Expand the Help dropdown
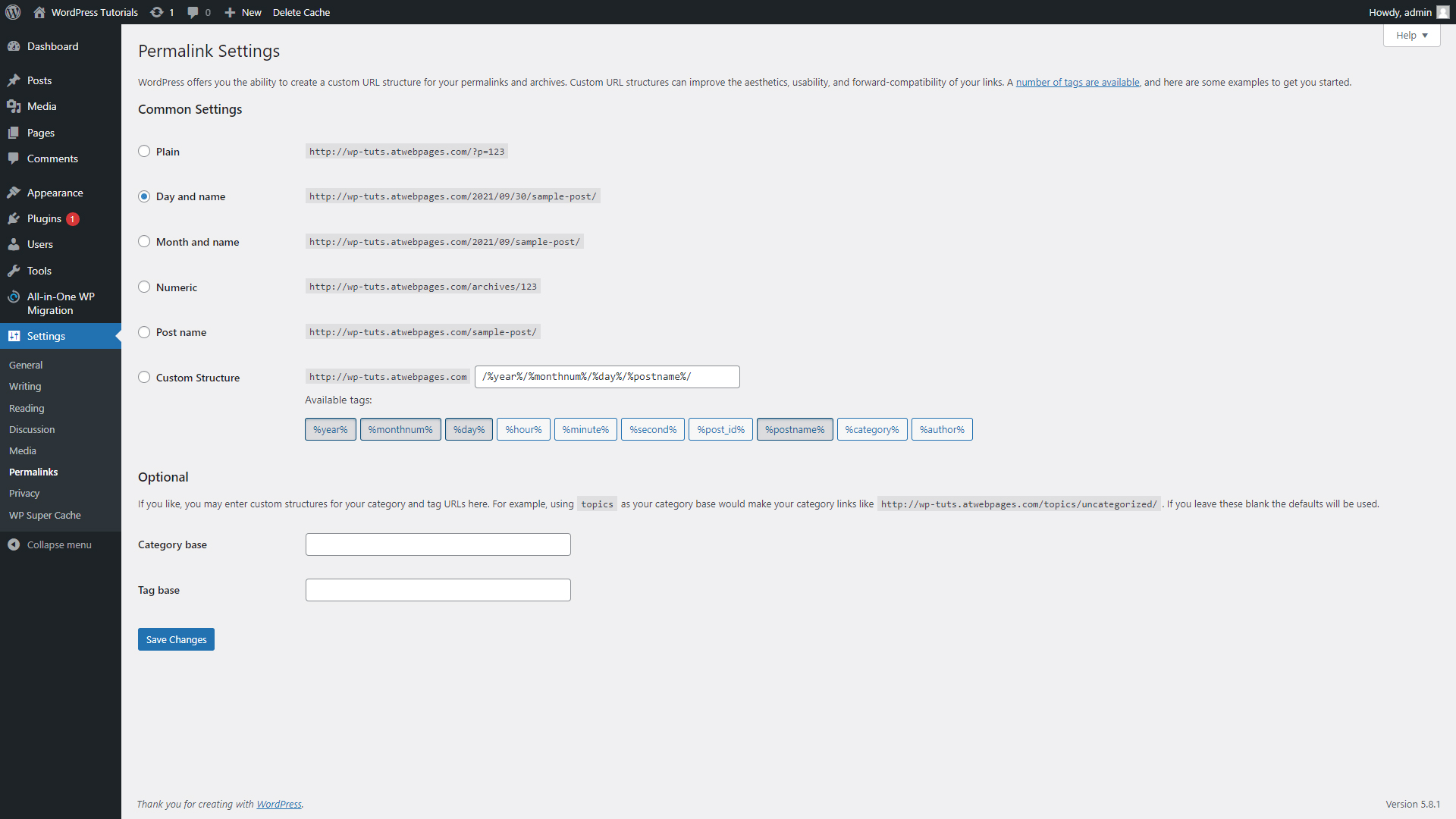 click(1411, 36)
